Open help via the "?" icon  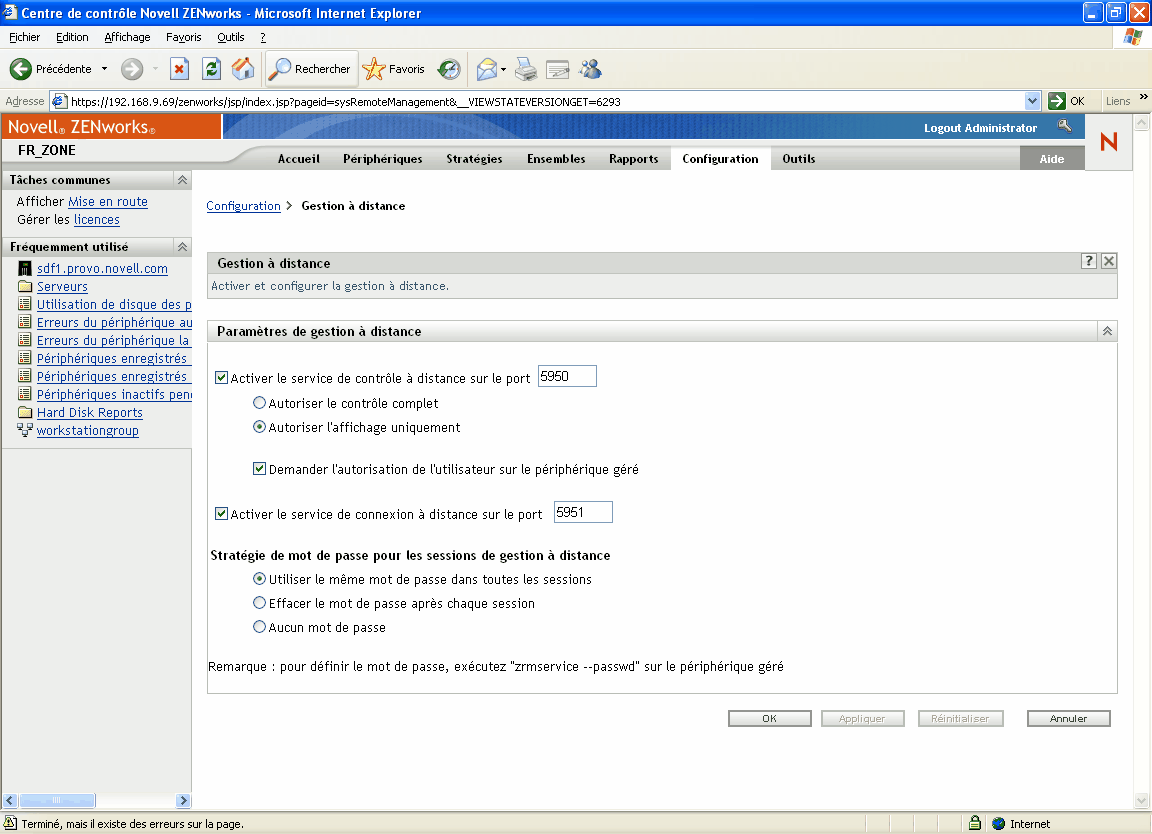(x=1089, y=260)
